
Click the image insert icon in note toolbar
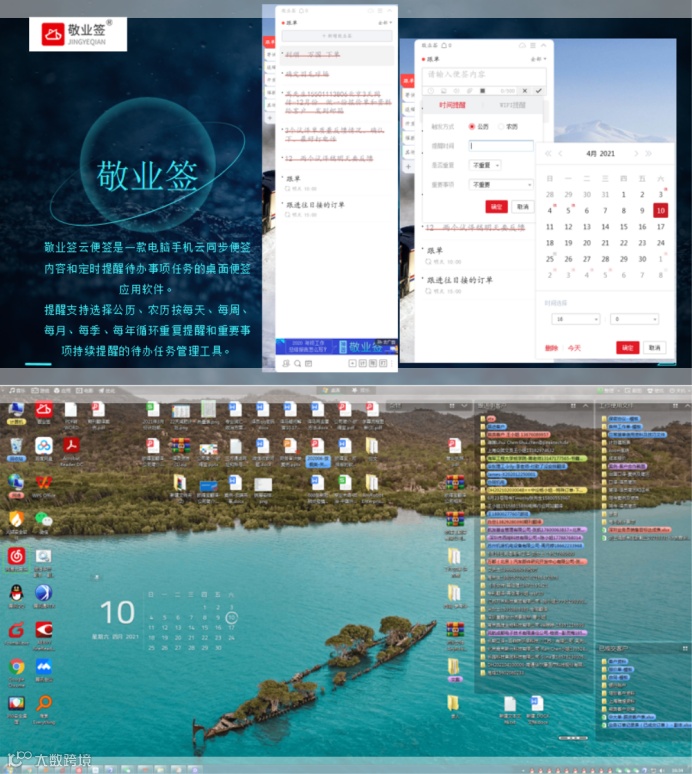click(x=444, y=91)
